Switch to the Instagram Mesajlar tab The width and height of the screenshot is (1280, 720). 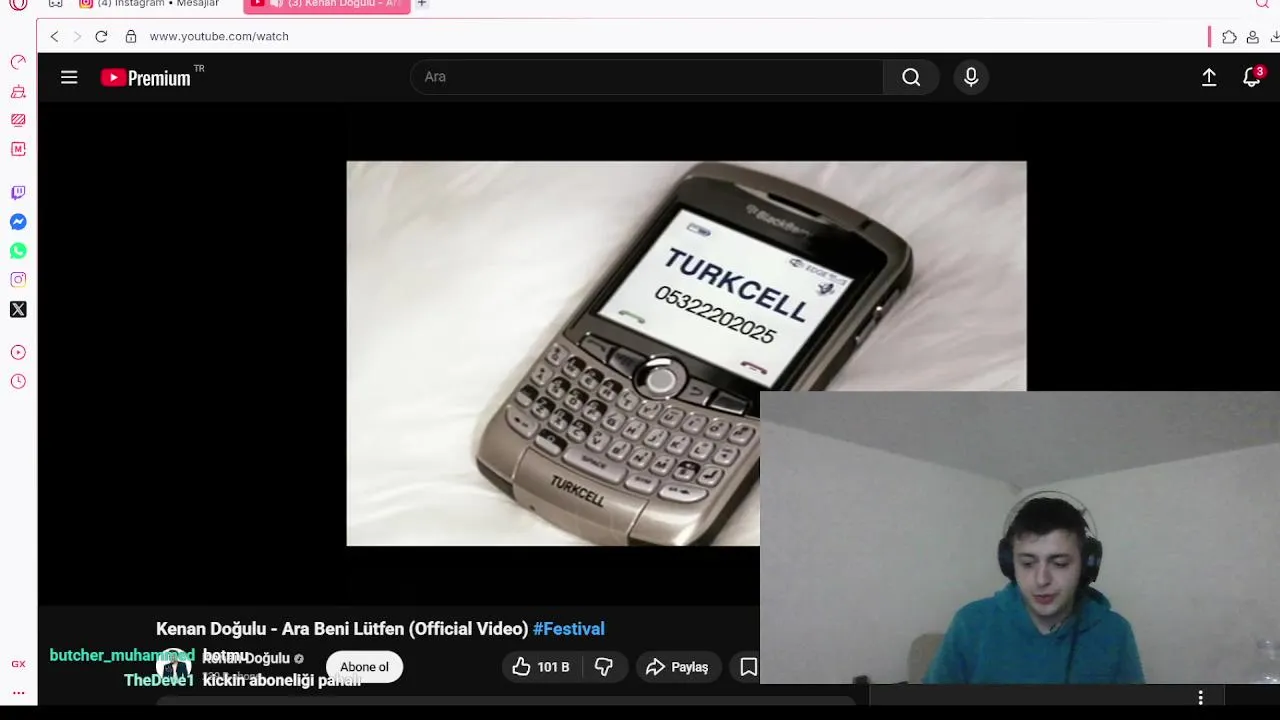(149, 4)
